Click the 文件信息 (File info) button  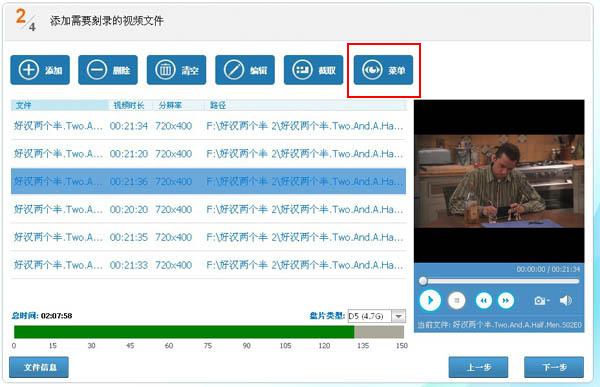[x=39, y=367]
